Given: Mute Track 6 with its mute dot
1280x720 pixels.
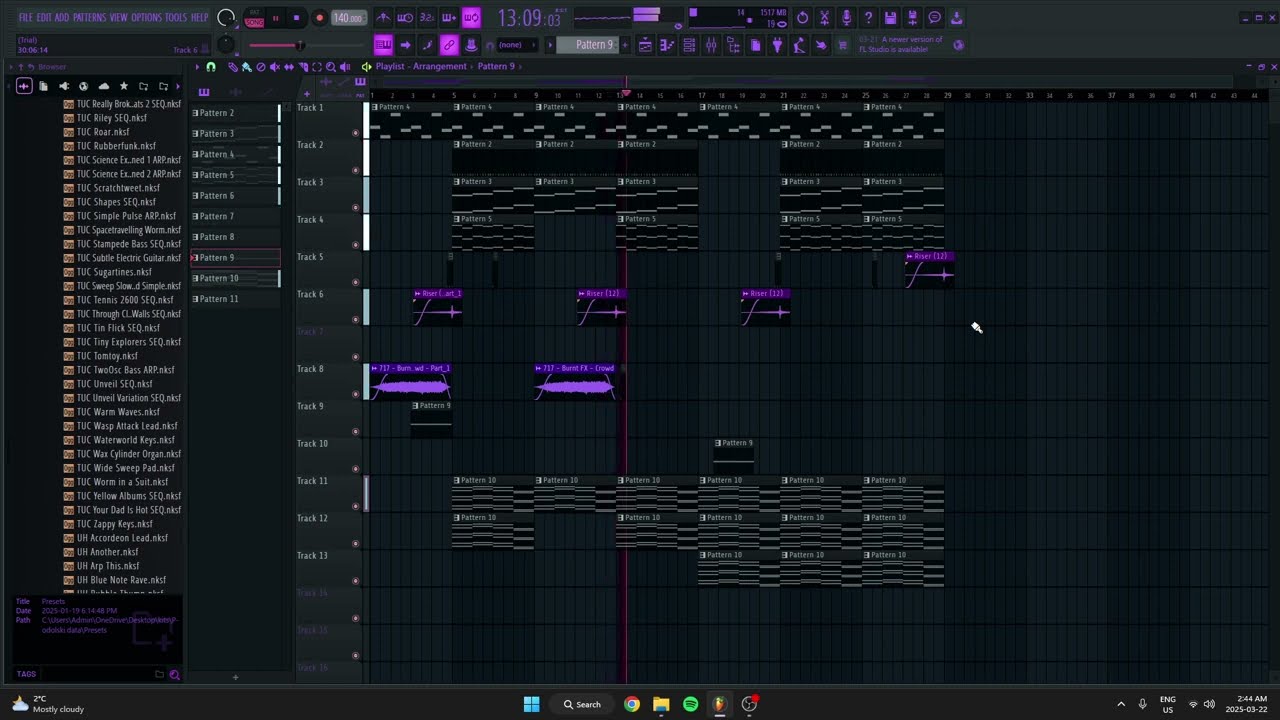Looking at the screenshot, I should click(x=355, y=319).
